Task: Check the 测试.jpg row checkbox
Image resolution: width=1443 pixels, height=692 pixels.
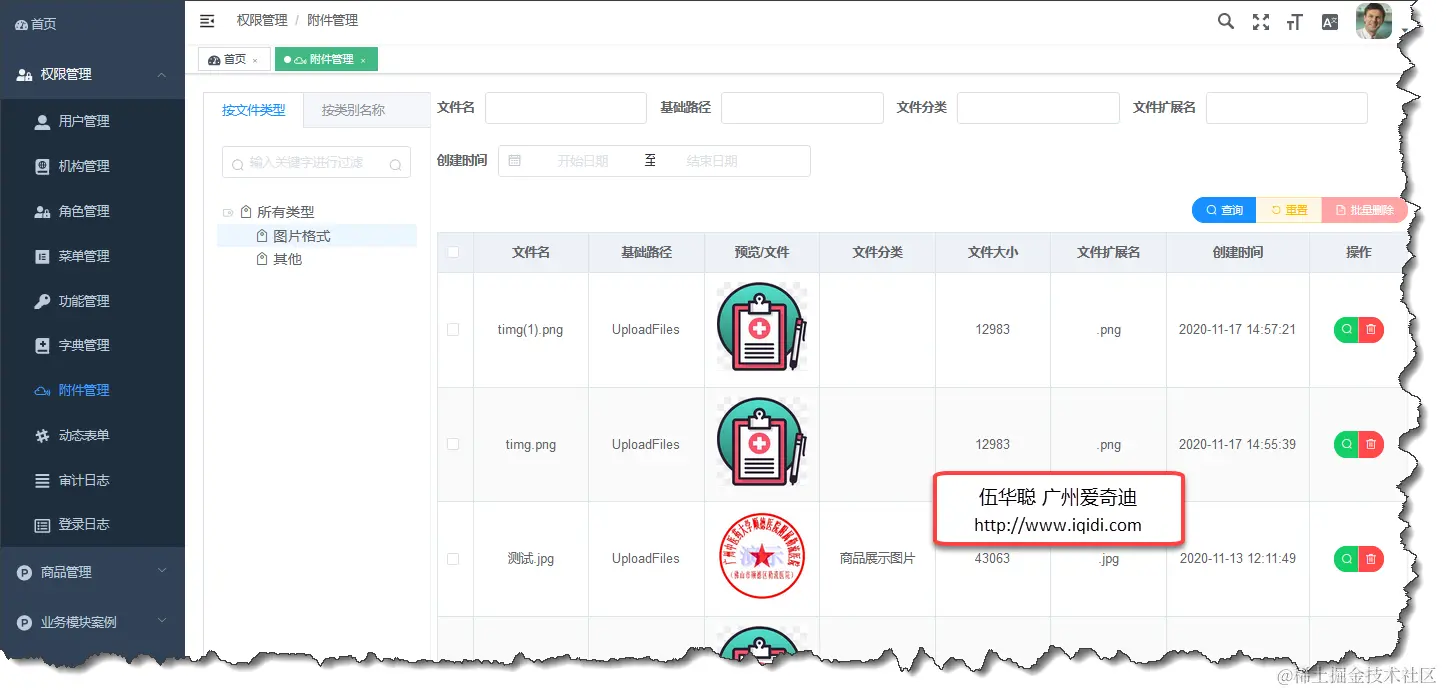Action: pos(453,558)
